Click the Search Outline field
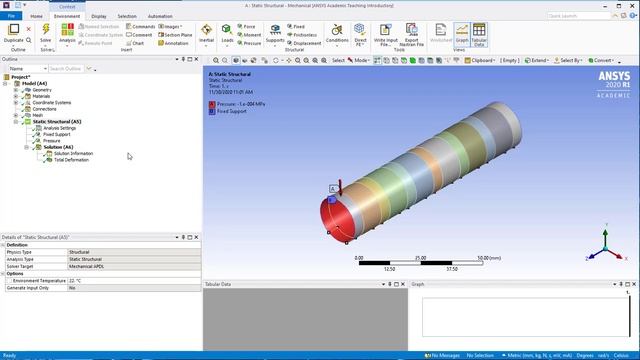 [x=66, y=69]
